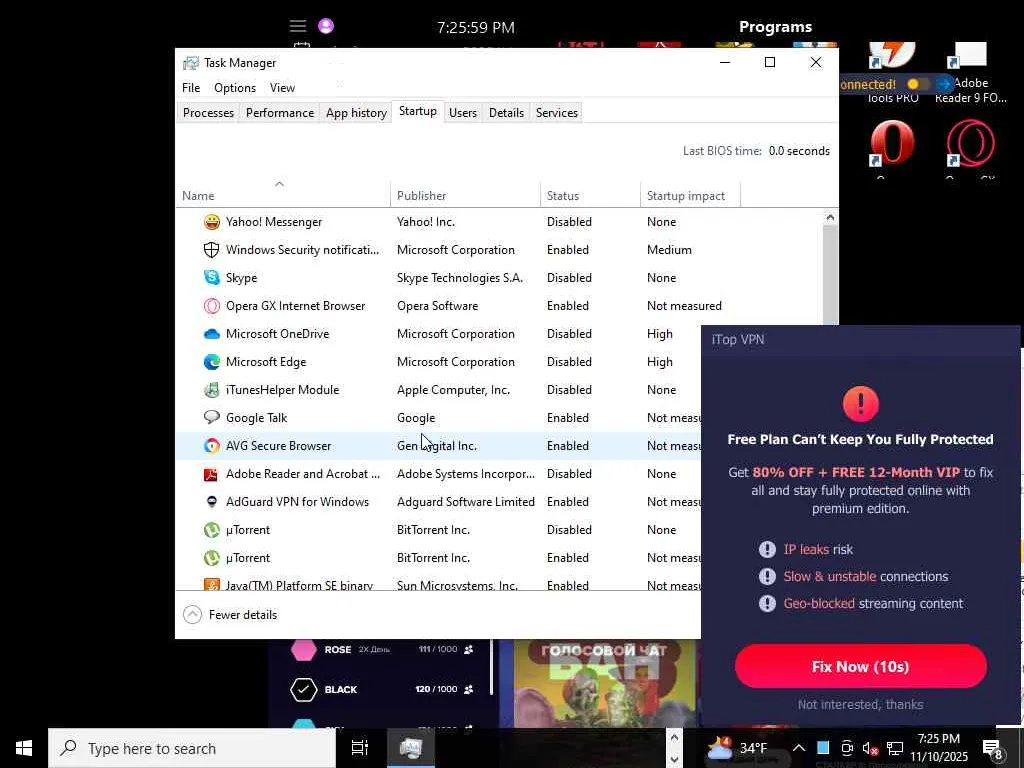Screen dimensions: 1024x768
Task: Select the AdGuard VPN for Windows icon
Action: tap(212, 502)
